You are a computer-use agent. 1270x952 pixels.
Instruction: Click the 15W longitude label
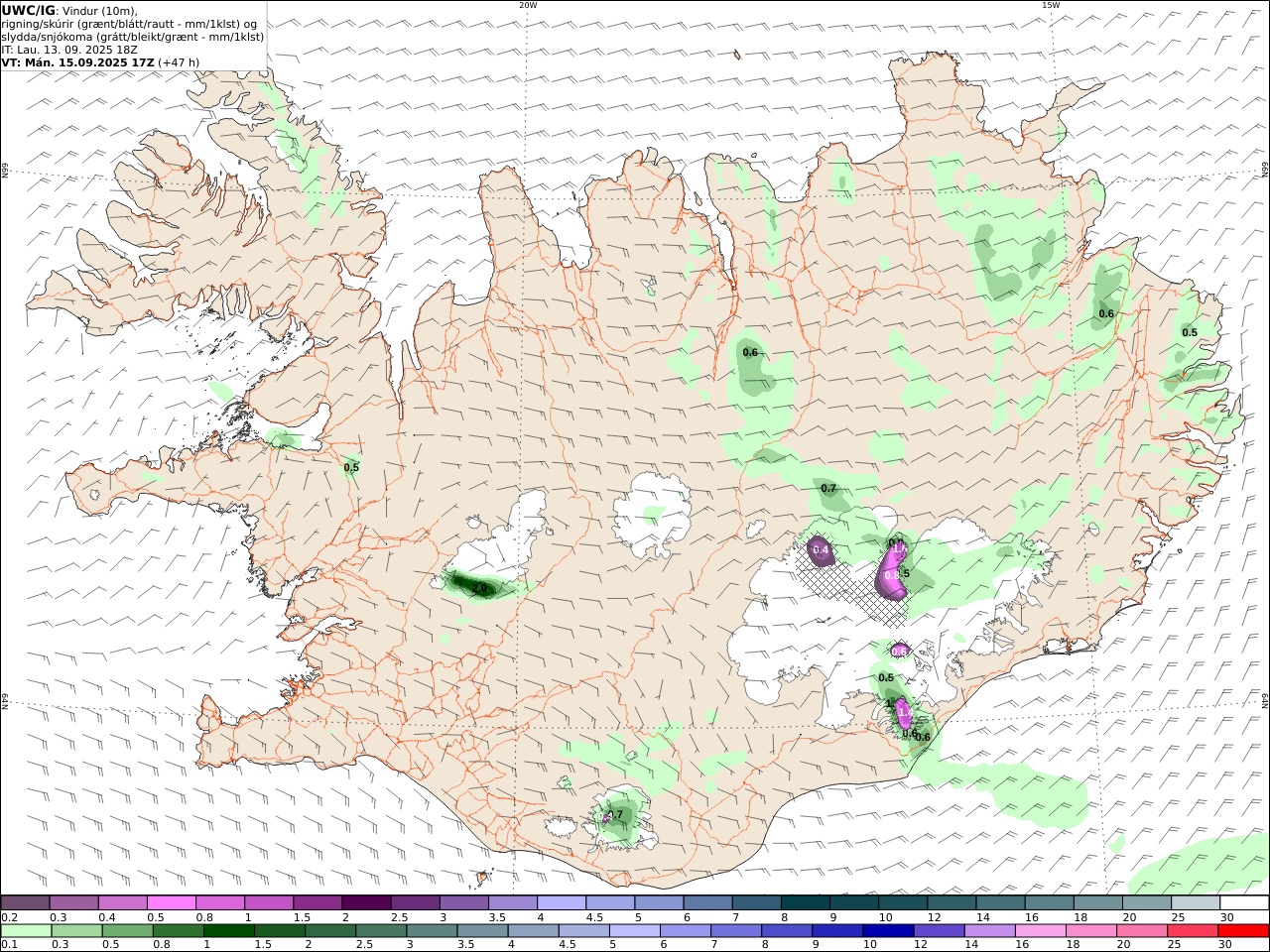point(1051,5)
